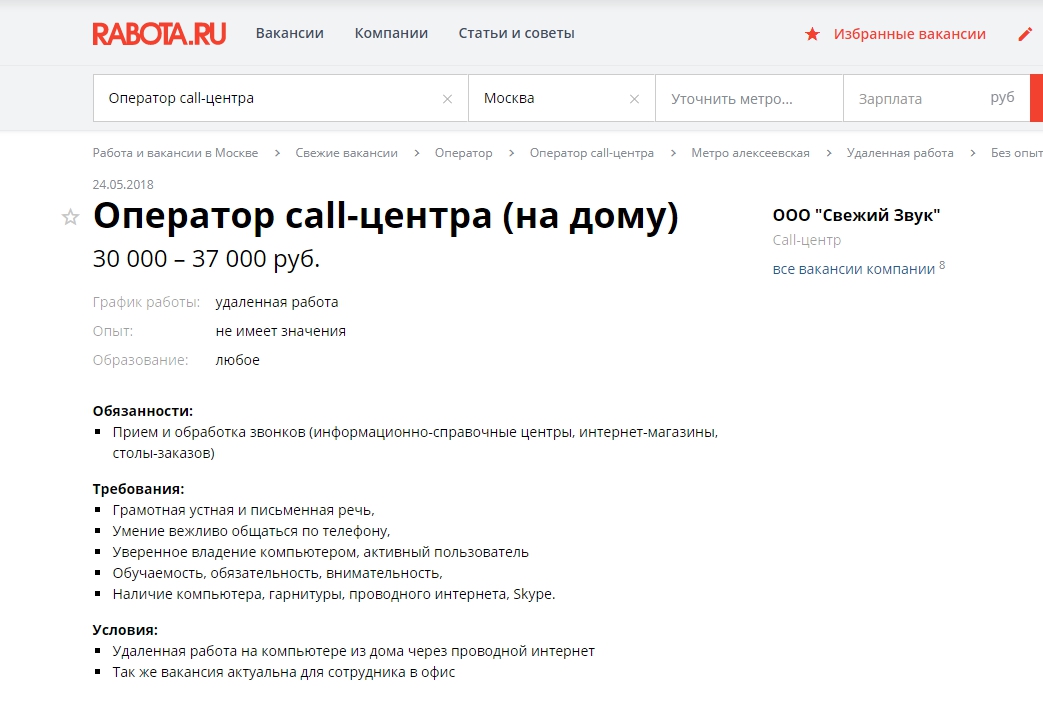1043x709 pixels.
Task: Click the pencil edit icon top right
Action: click(1023, 33)
